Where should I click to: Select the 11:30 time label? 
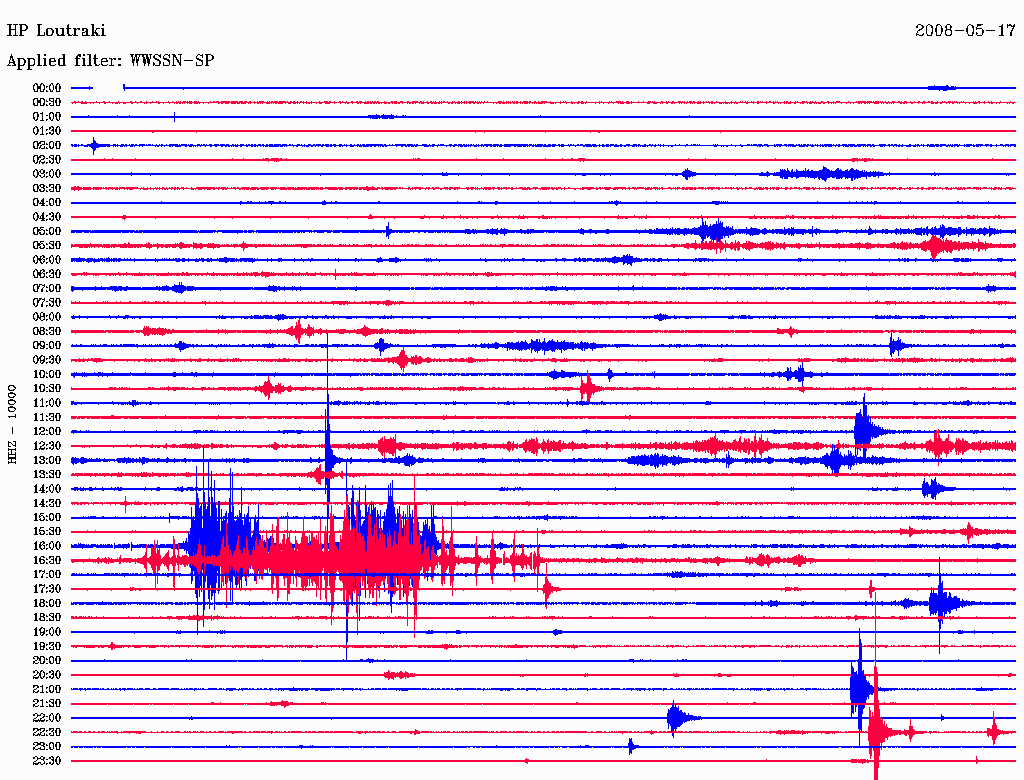click(47, 417)
